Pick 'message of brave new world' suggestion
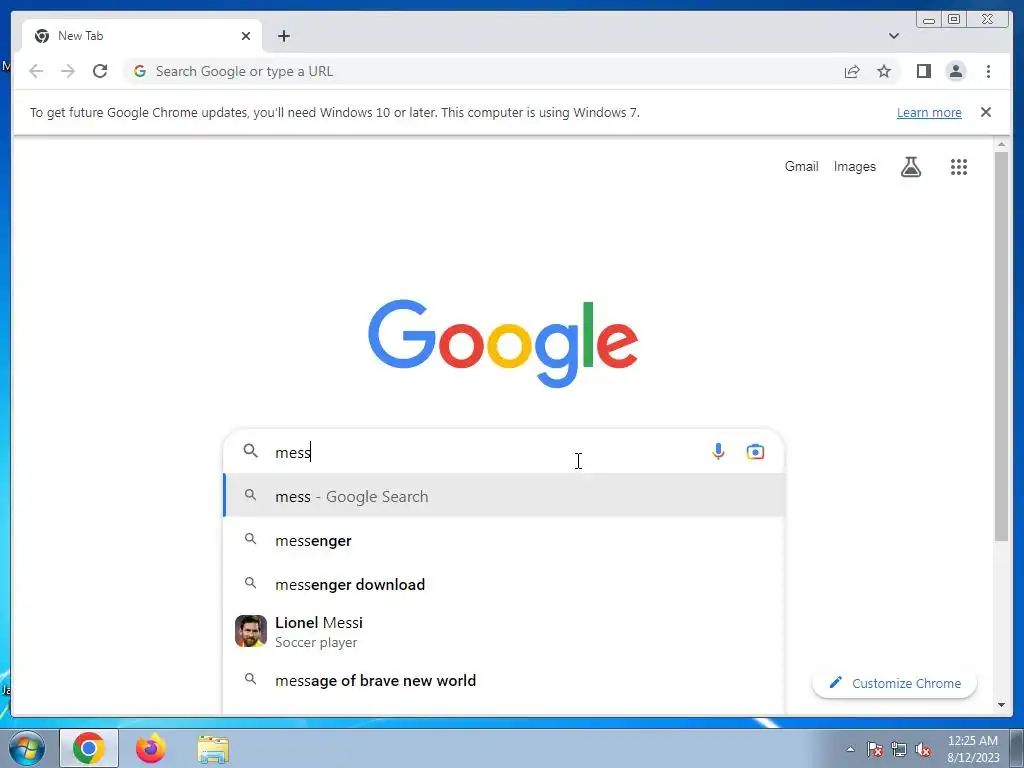The width and height of the screenshot is (1024, 768). pos(504,680)
